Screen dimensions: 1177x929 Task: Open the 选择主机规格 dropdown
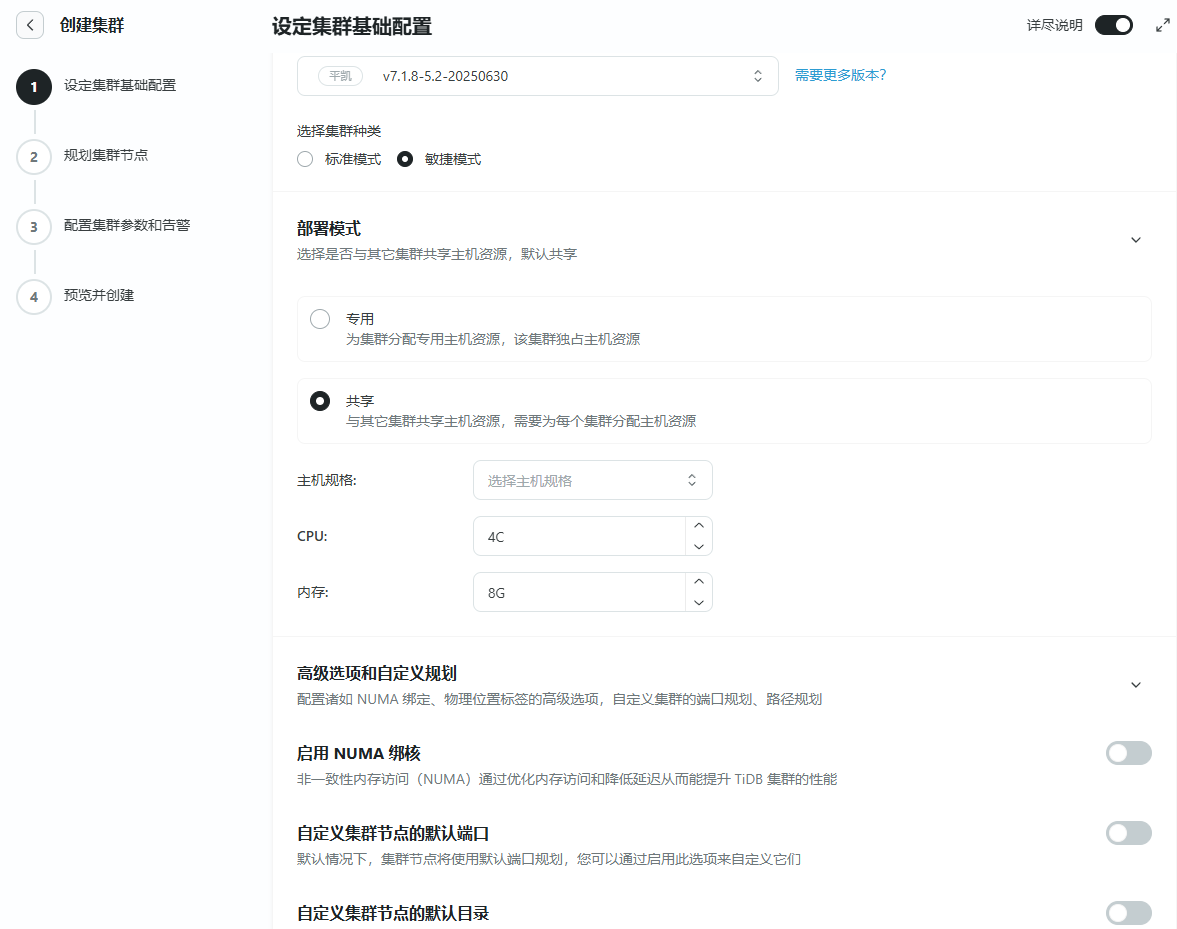(x=592, y=480)
